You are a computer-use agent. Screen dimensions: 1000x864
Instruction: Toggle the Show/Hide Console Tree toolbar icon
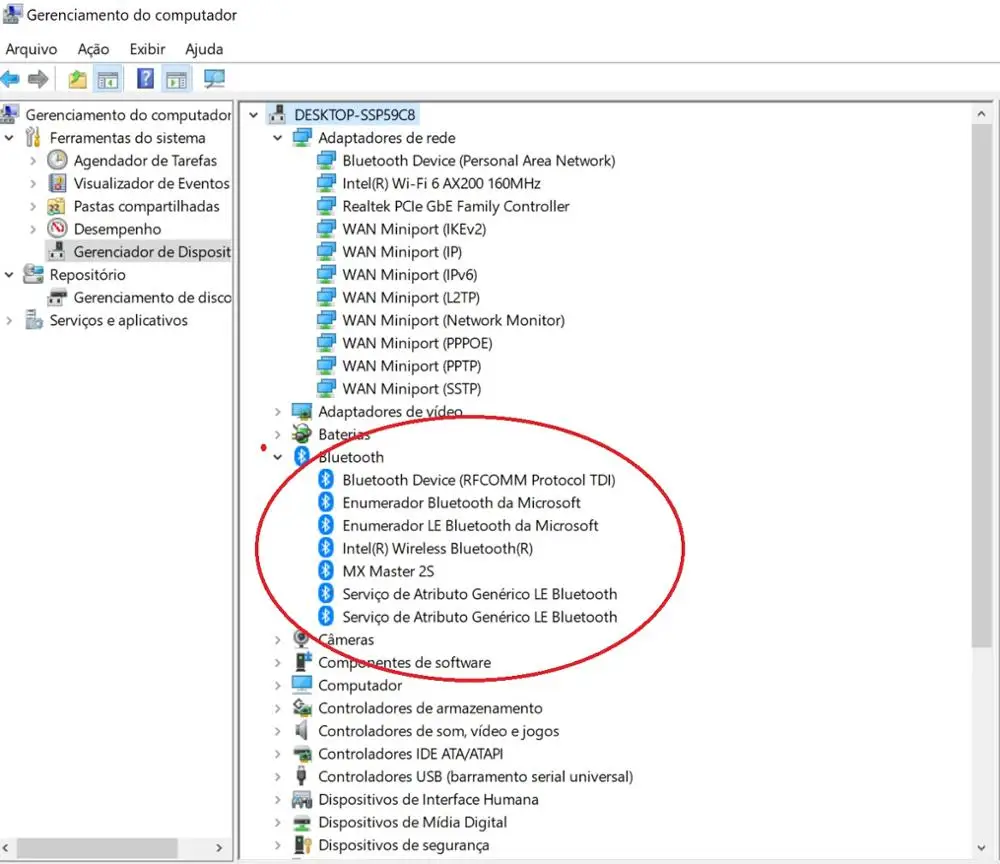(108, 80)
